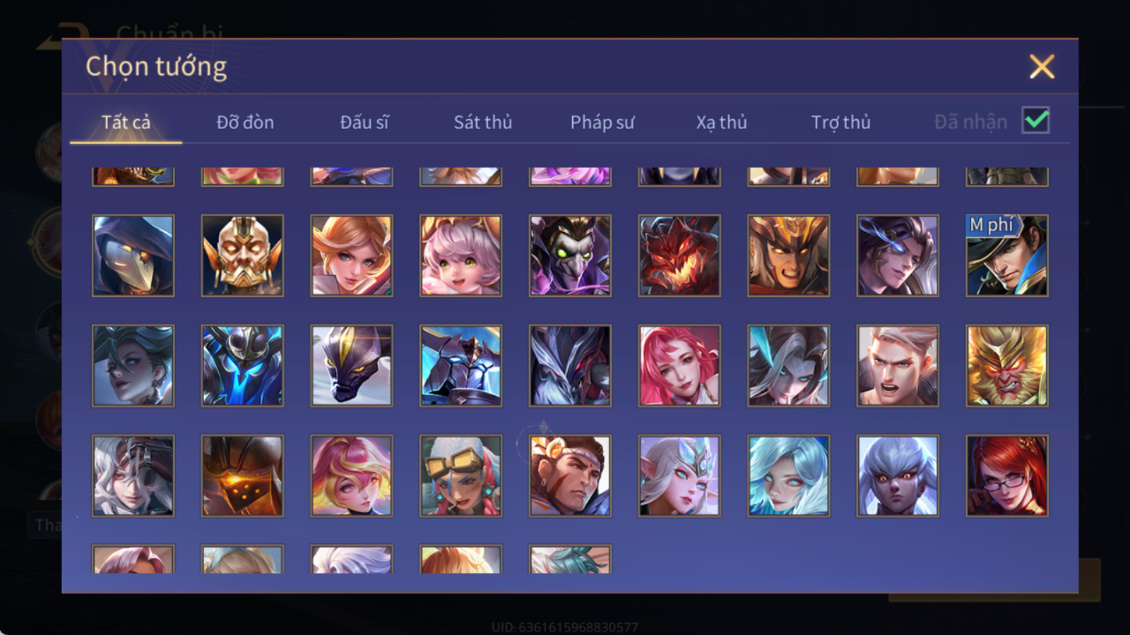Select the dark purple-eyed panther hero thumbnail
The height and width of the screenshot is (635, 1130).
pyautogui.click(x=352, y=365)
